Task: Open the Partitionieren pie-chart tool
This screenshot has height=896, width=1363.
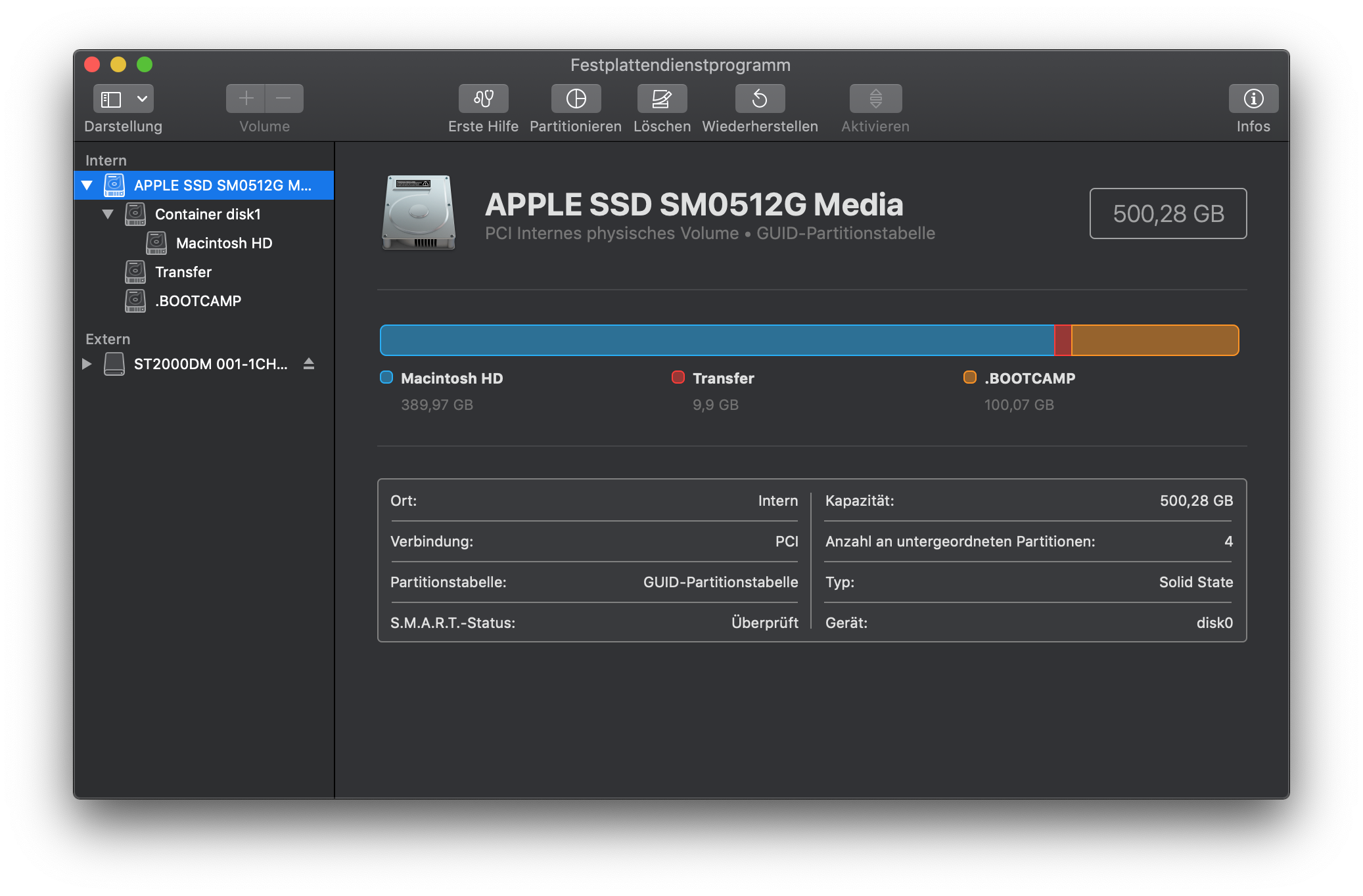Action: pyautogui.click(x=576, y=99)
